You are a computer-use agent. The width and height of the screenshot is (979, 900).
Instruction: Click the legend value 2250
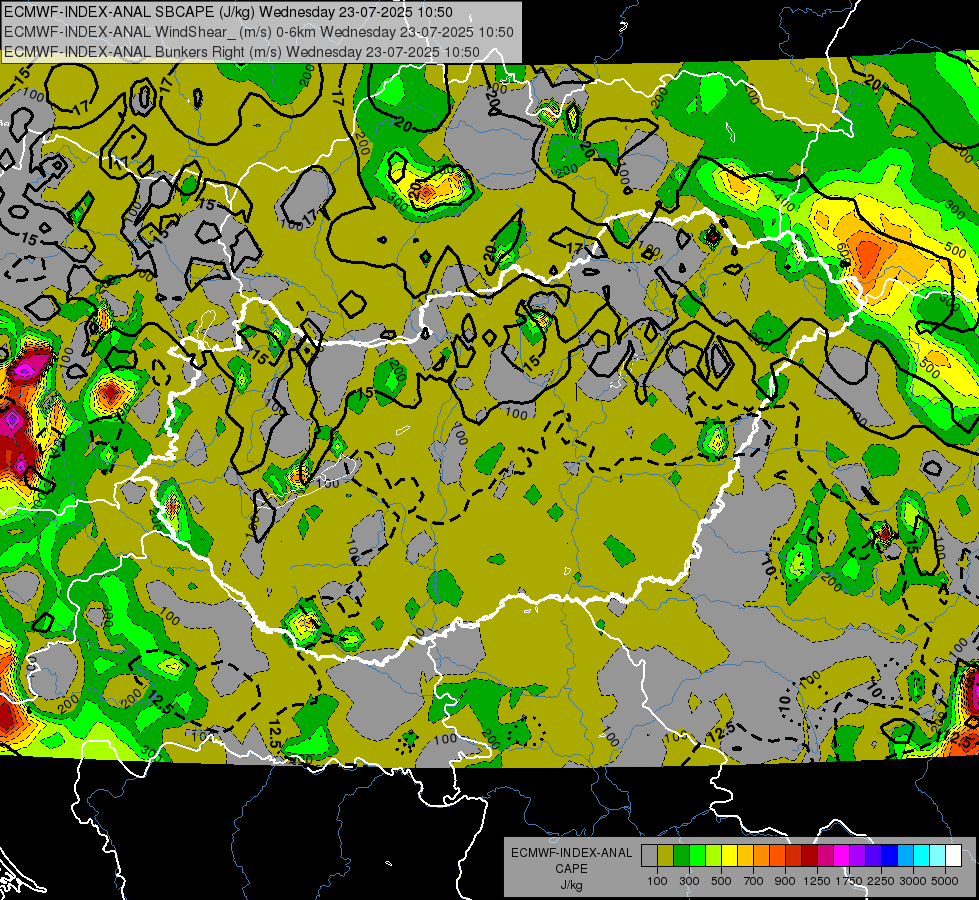click(x=881, y=881)
